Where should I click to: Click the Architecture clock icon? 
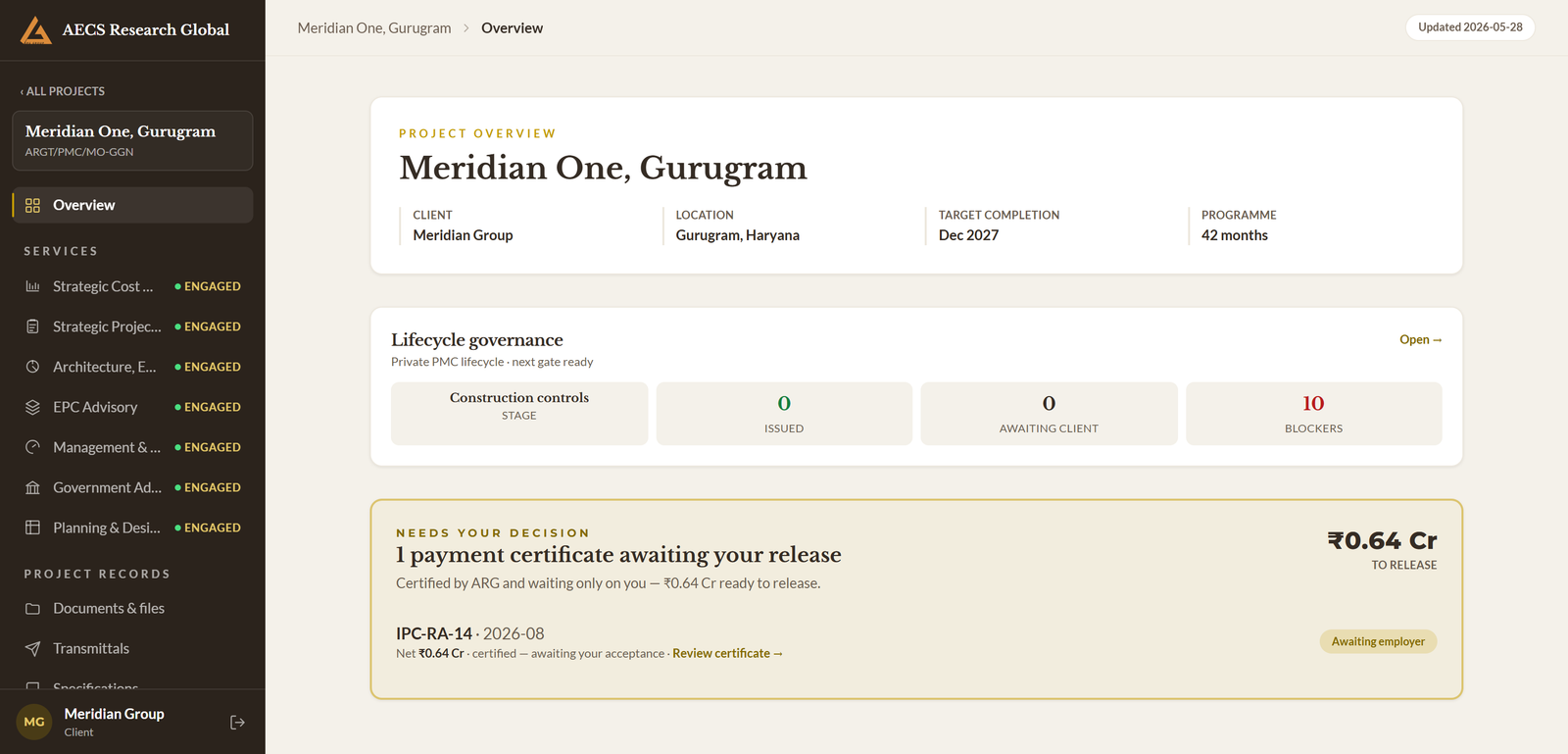point(32,367)
